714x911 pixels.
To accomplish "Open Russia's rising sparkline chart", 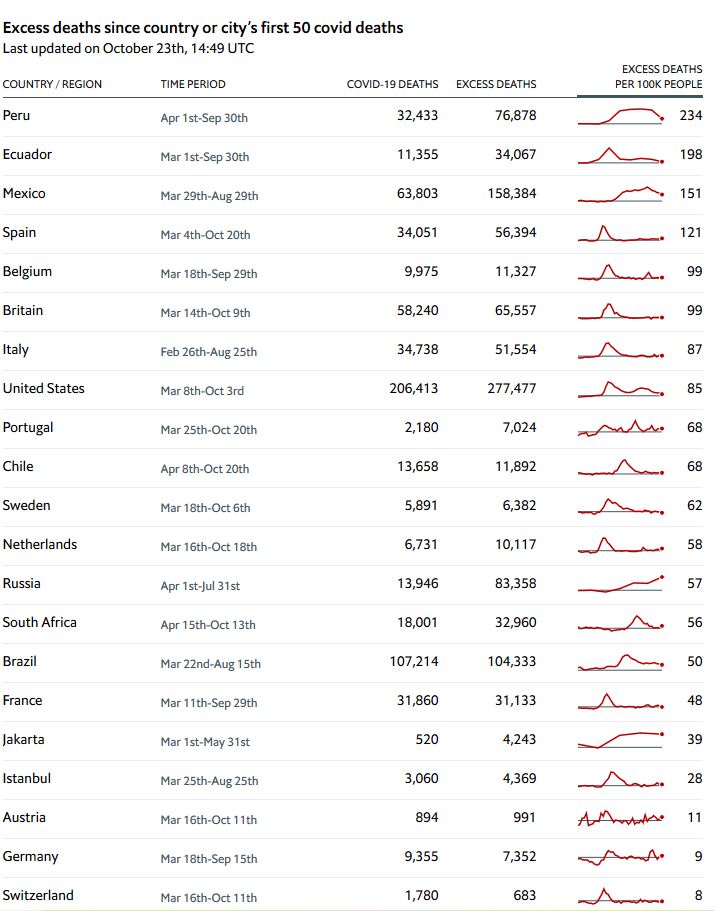I will [620, 584].
